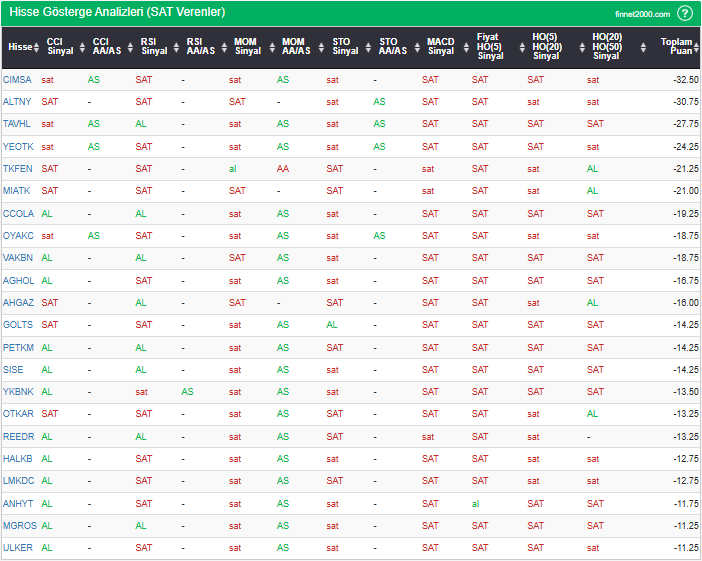The height and width of the screenshot is (561, 702).
Task: Sort by STO Sinyal column arrows
Action: [368, 47]
